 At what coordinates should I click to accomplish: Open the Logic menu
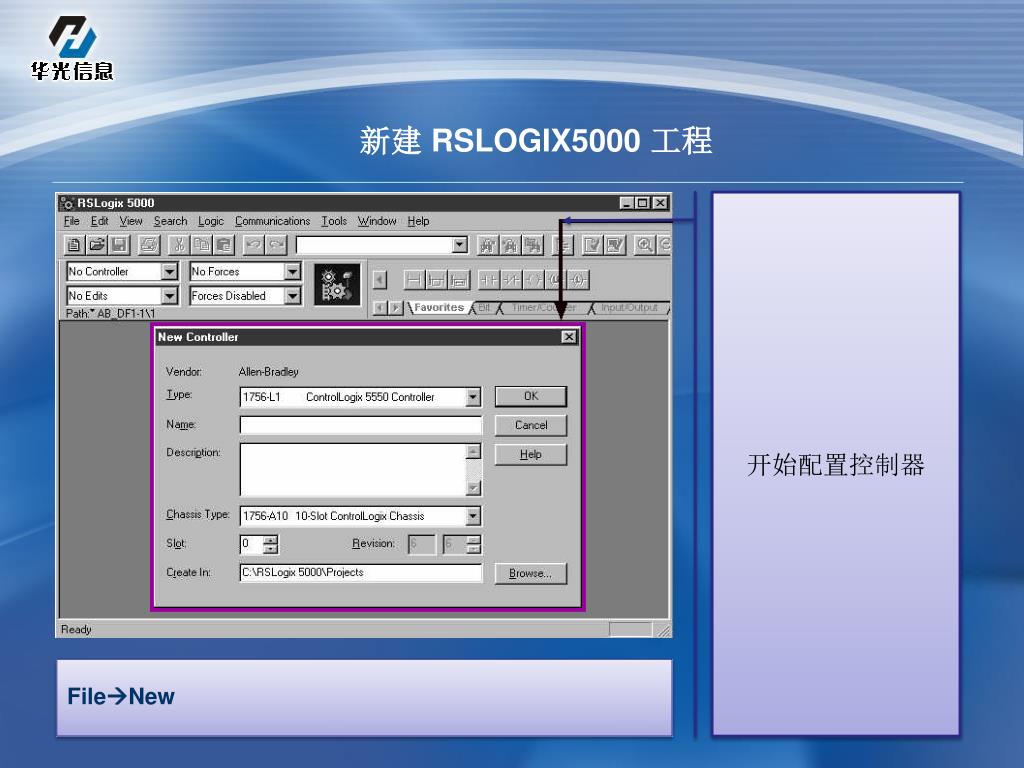[x=211, y=221]
